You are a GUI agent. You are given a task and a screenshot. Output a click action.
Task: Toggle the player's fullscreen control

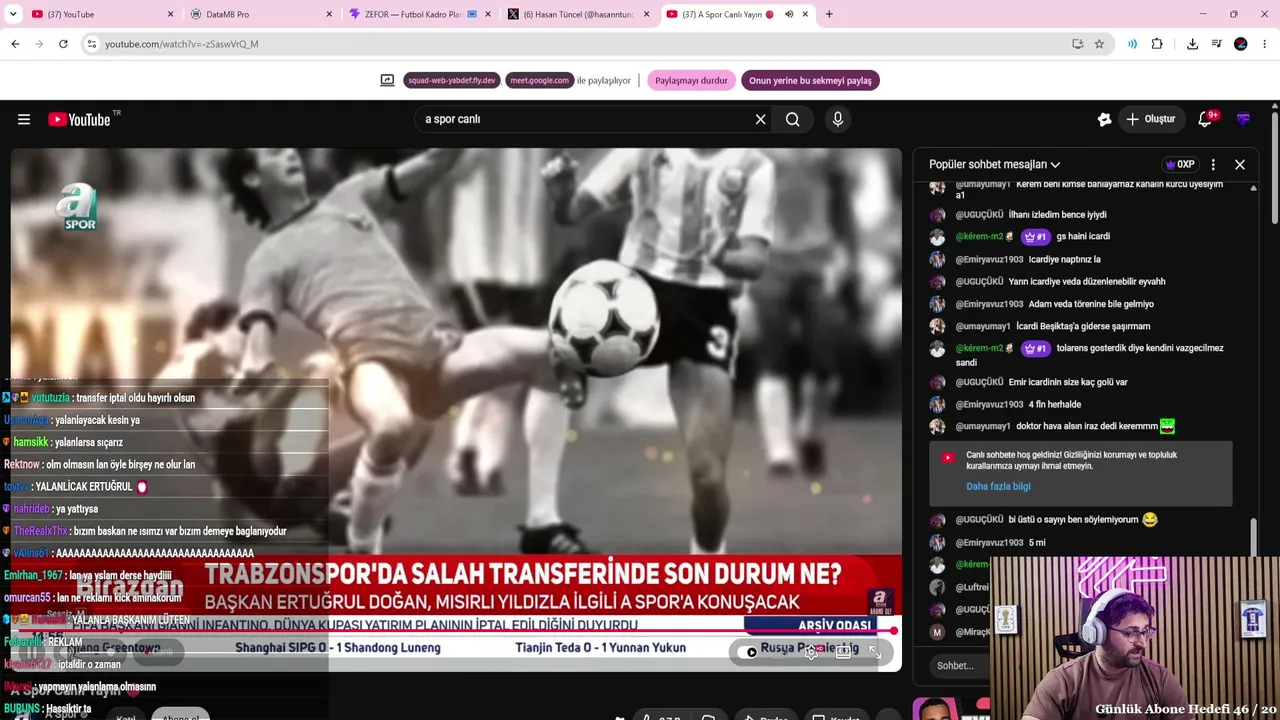tap(875, 652)
